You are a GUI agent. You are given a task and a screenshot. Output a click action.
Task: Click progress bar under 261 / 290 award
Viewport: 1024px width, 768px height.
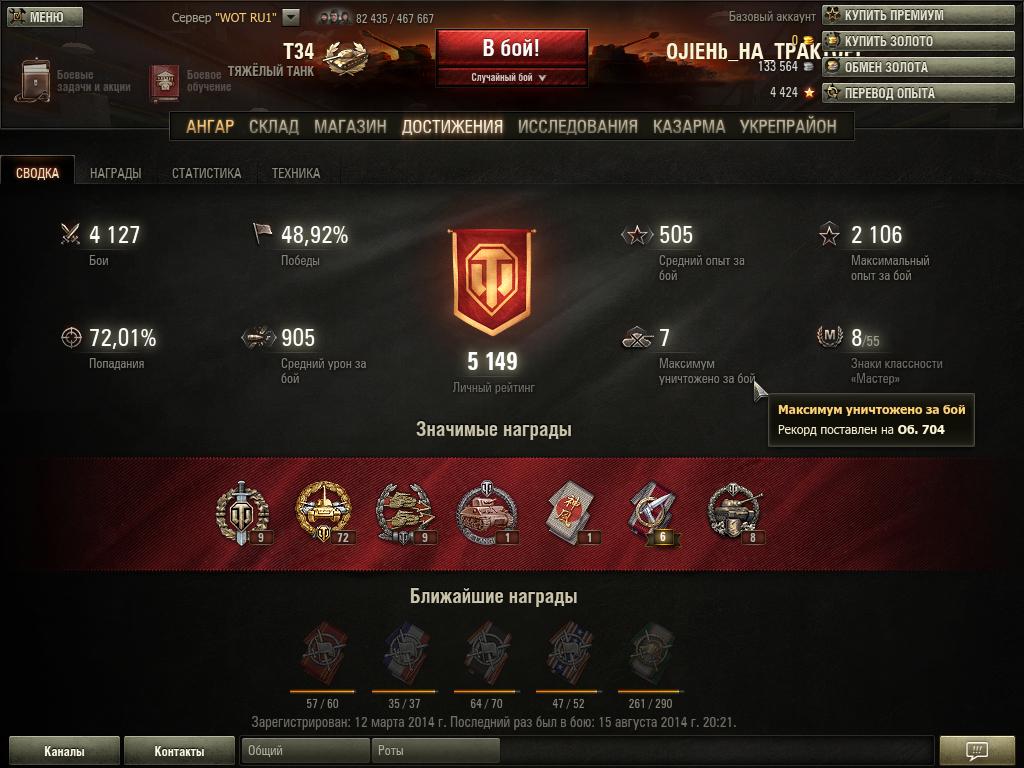tap(650, 691)
